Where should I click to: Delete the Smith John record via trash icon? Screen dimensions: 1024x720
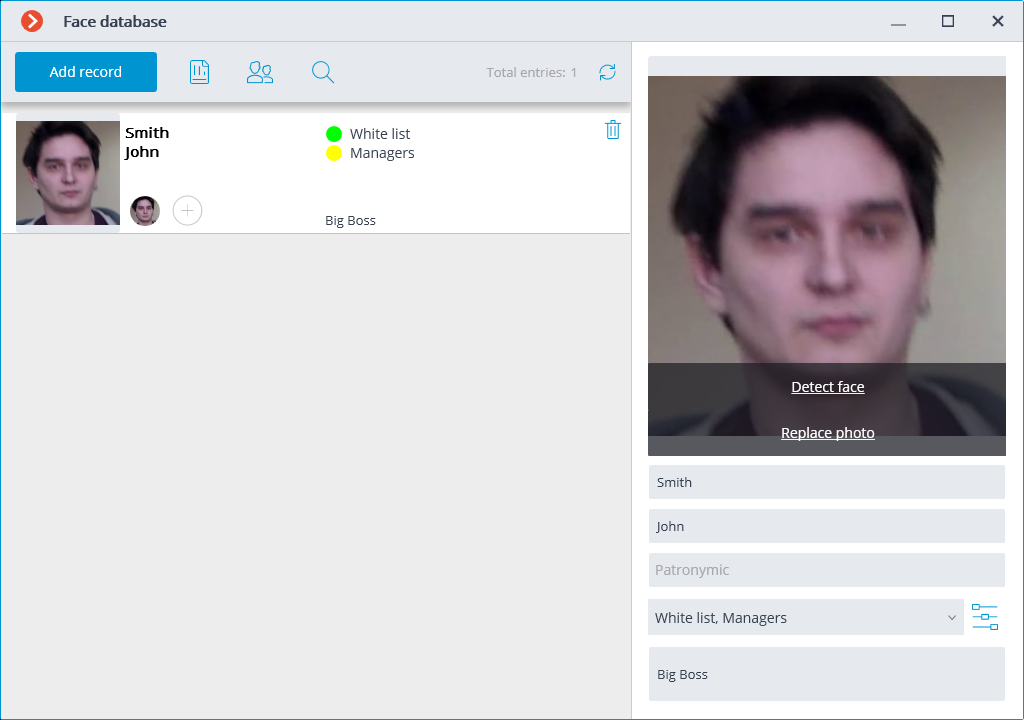613,129
